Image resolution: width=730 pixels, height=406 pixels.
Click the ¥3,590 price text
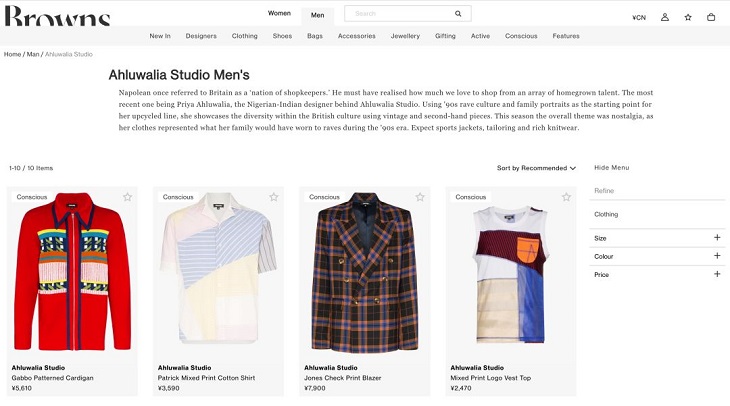click(x=169, y=388)
